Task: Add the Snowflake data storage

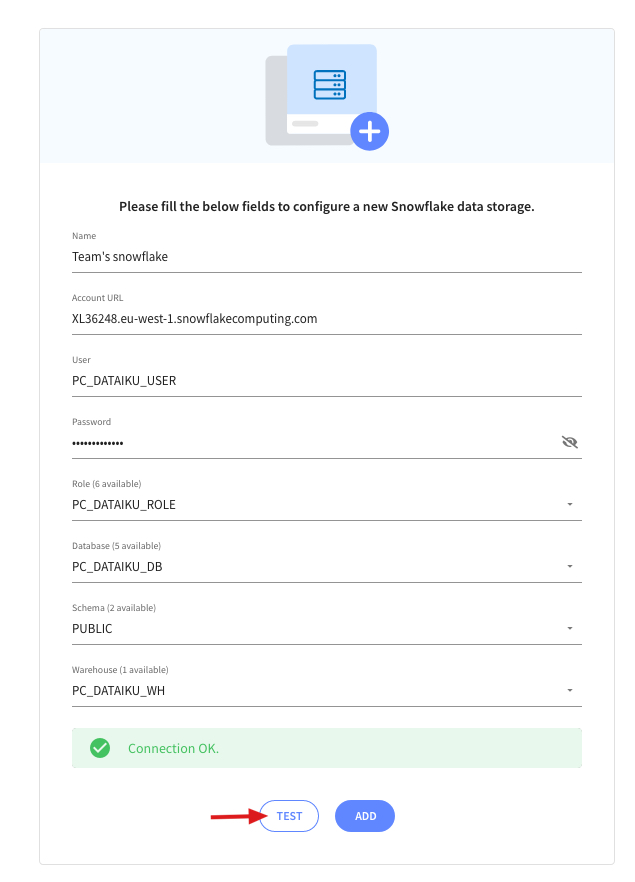Action: [365, 816]
